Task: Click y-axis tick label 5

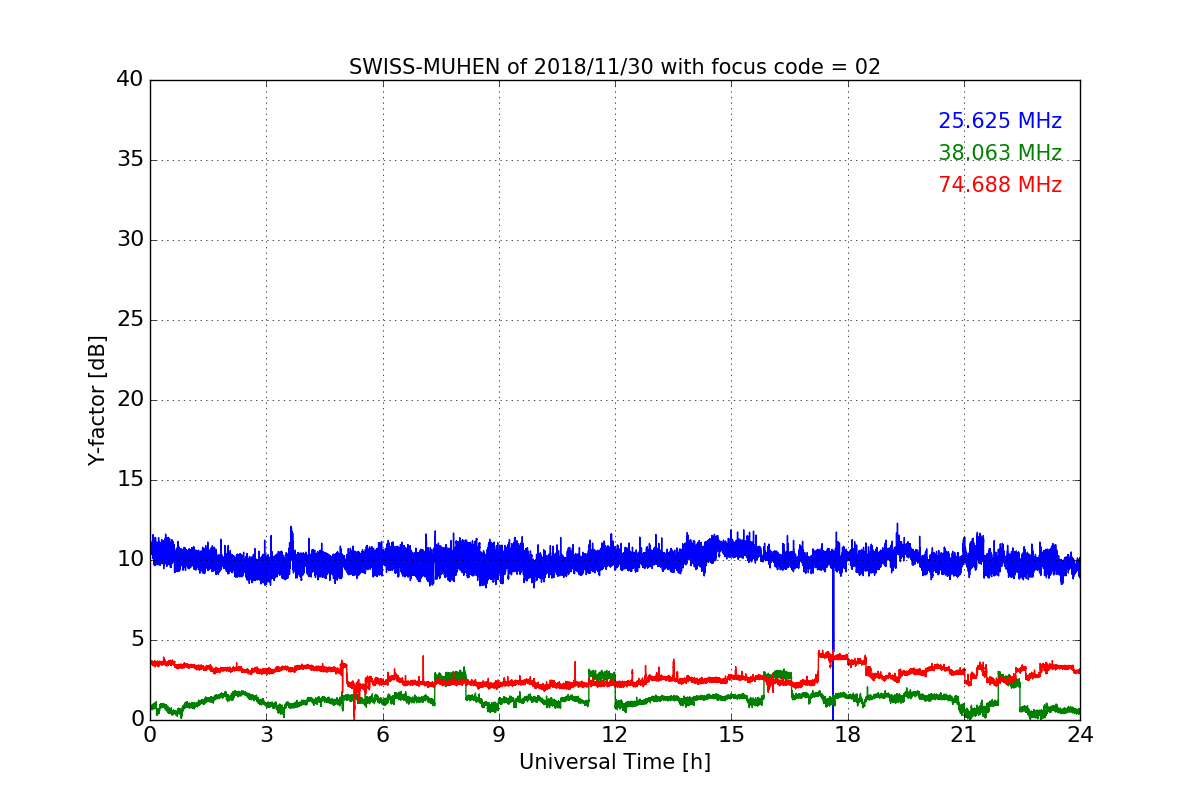Action: click(x=137, y=639)
